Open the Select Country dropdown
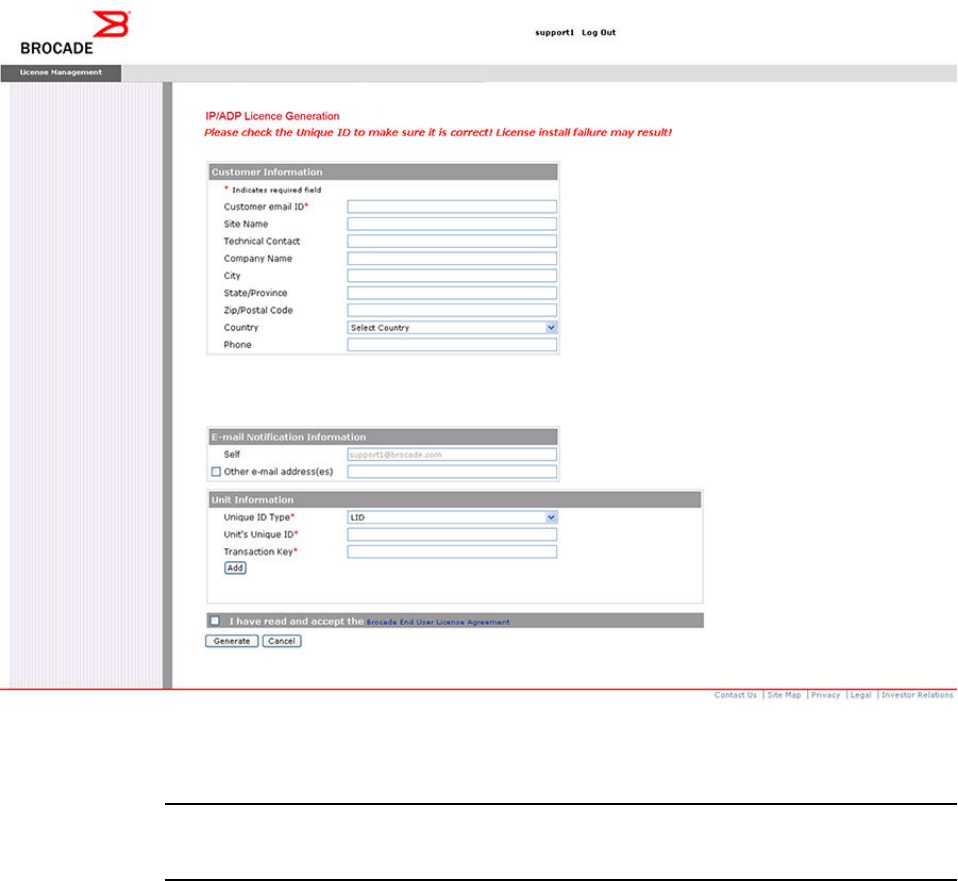 click(452, 327)
